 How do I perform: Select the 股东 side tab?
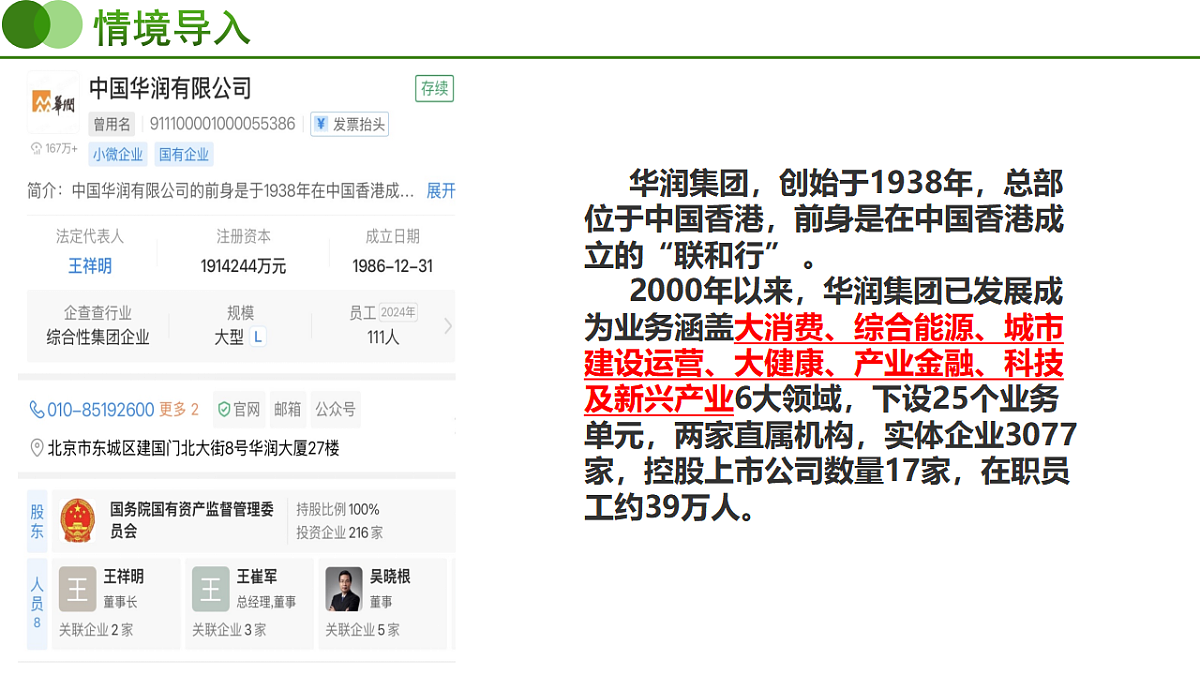[x=37, y=521]
